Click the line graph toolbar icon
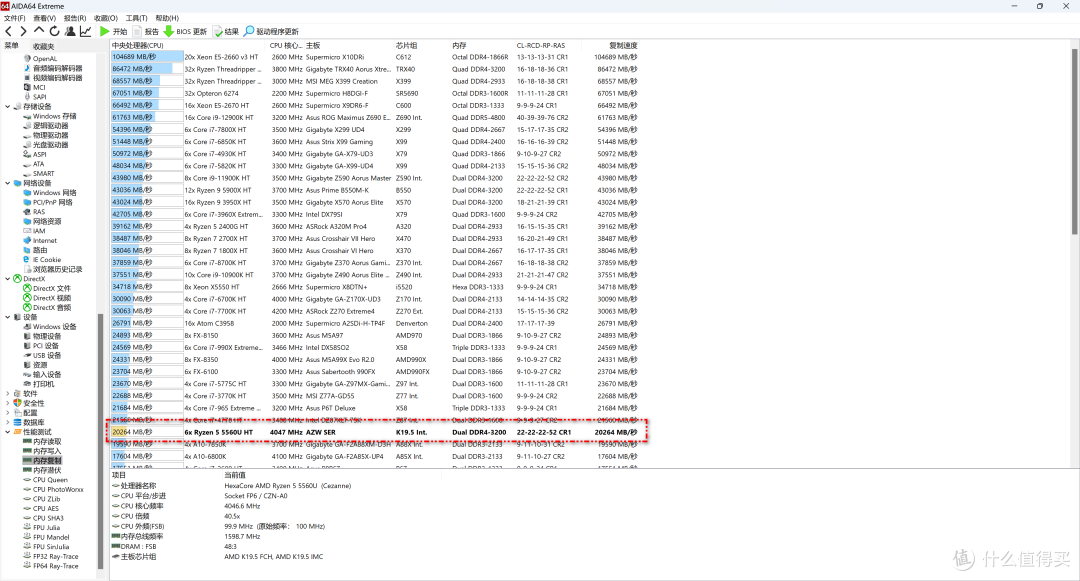 pyautogui.click(x=86, y=32)
